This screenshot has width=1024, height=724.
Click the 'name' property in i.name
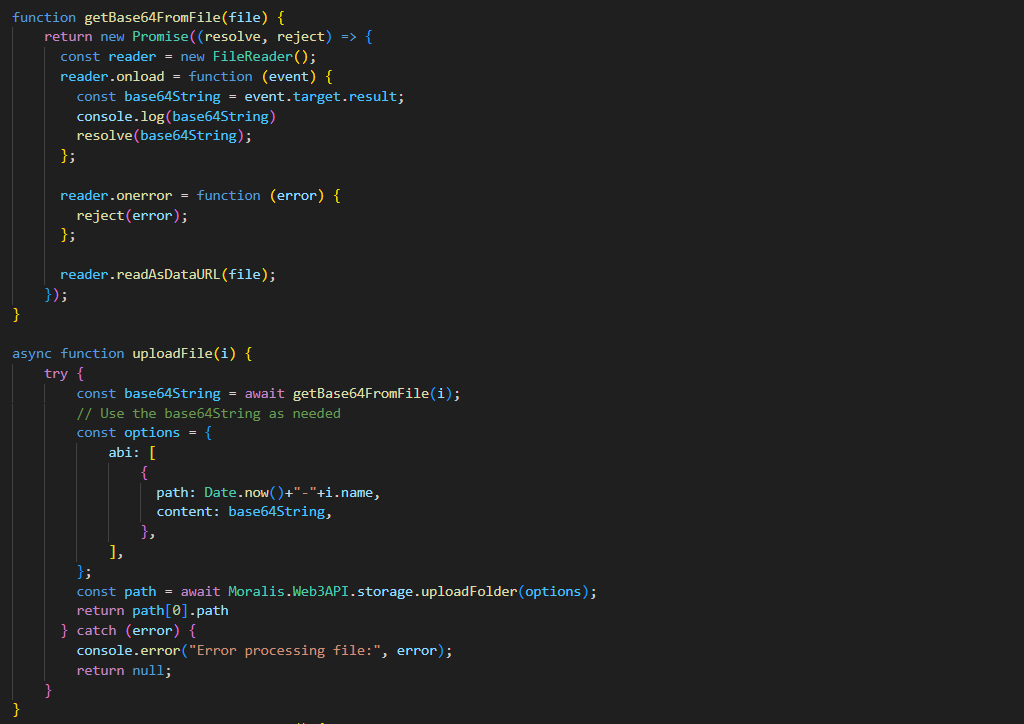click(x=357, y=492)
